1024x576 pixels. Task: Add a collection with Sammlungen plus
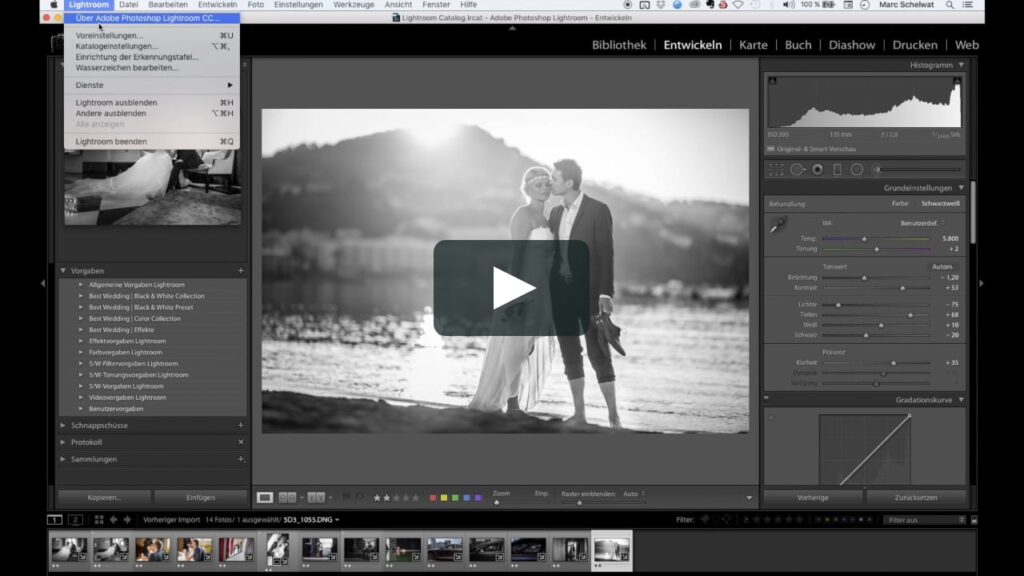tap(240, 459)
